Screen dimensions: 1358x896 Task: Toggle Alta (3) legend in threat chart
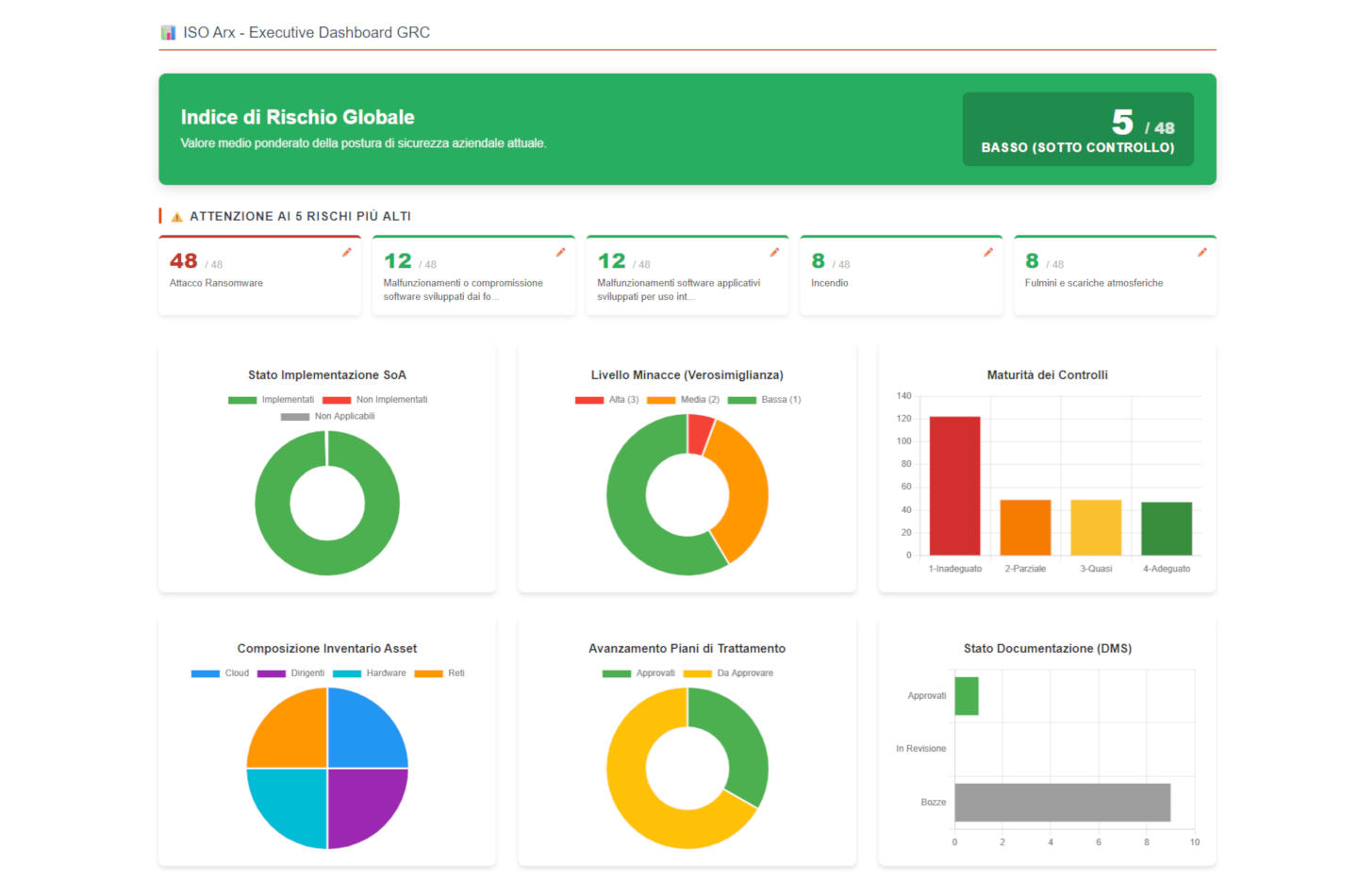[x=607, y=400]
